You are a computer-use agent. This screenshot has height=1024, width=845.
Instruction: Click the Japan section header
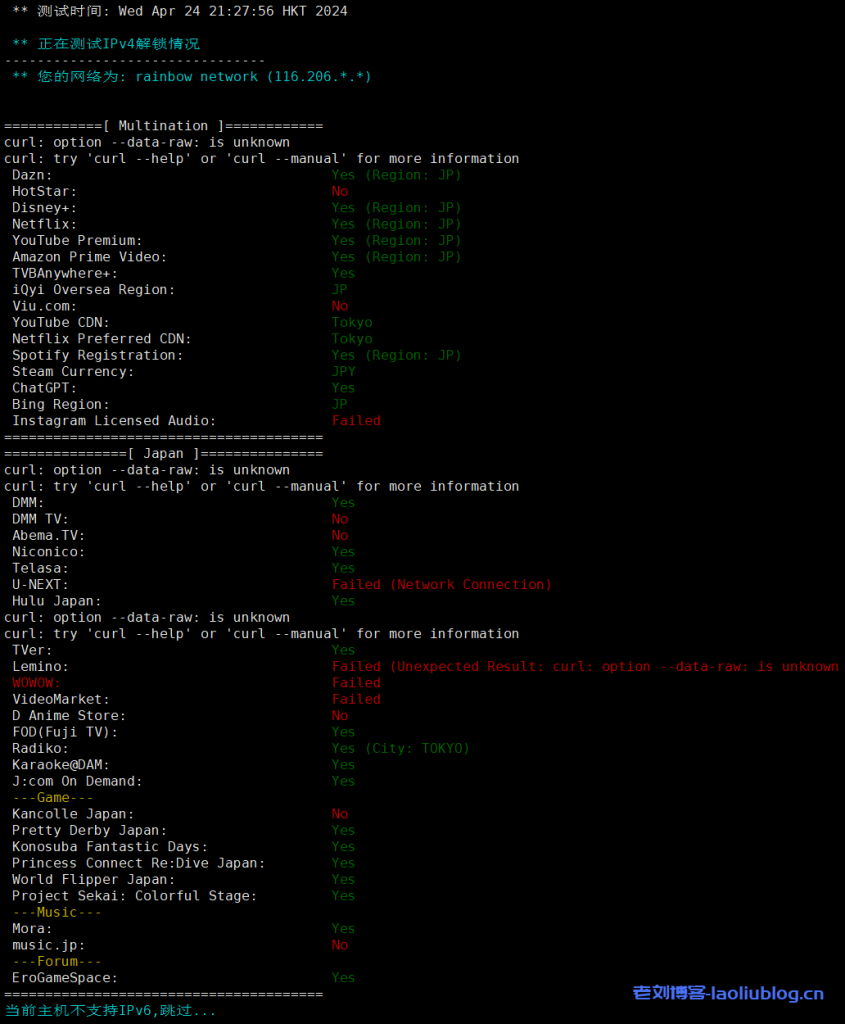click(163, 454)
